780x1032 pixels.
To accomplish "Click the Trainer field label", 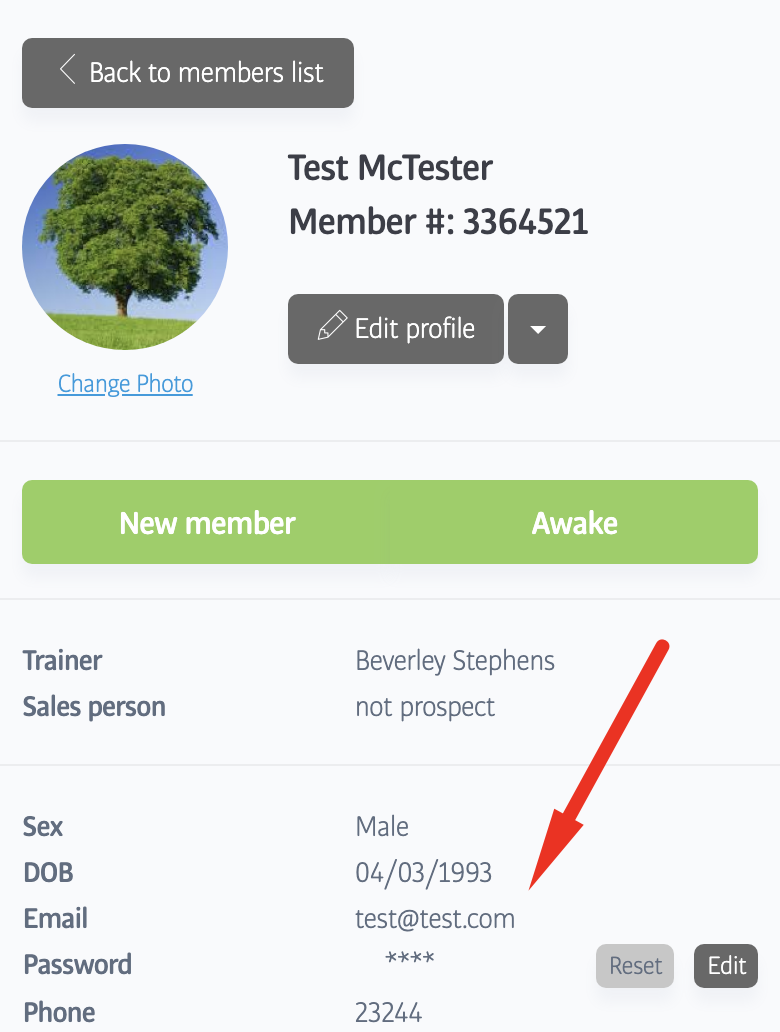I will [x=62, y=661].
